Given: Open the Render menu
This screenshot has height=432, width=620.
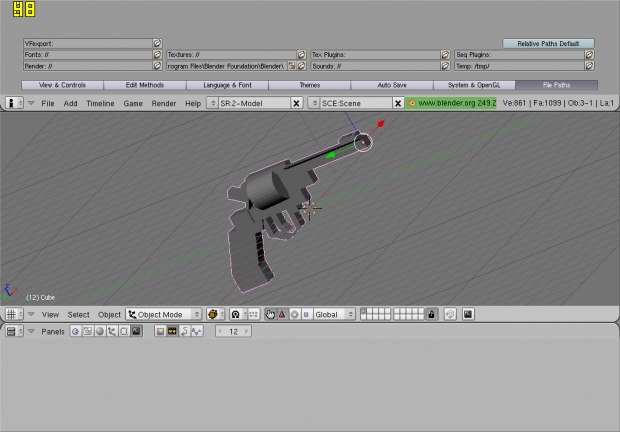Looking at the screenshot, I should (164, 103).
